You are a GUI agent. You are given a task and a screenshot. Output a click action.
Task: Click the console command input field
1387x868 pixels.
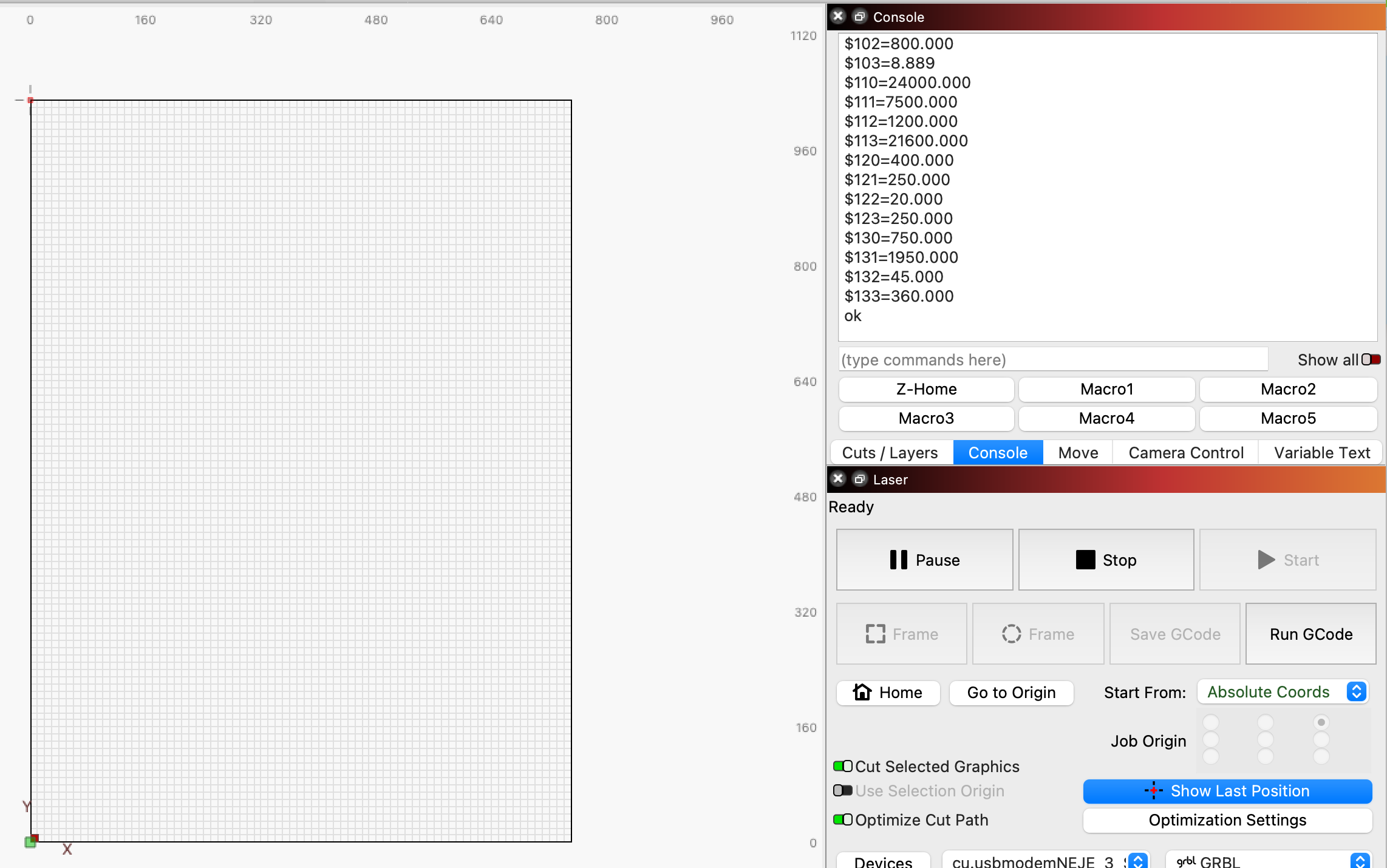pos(1052,359)
